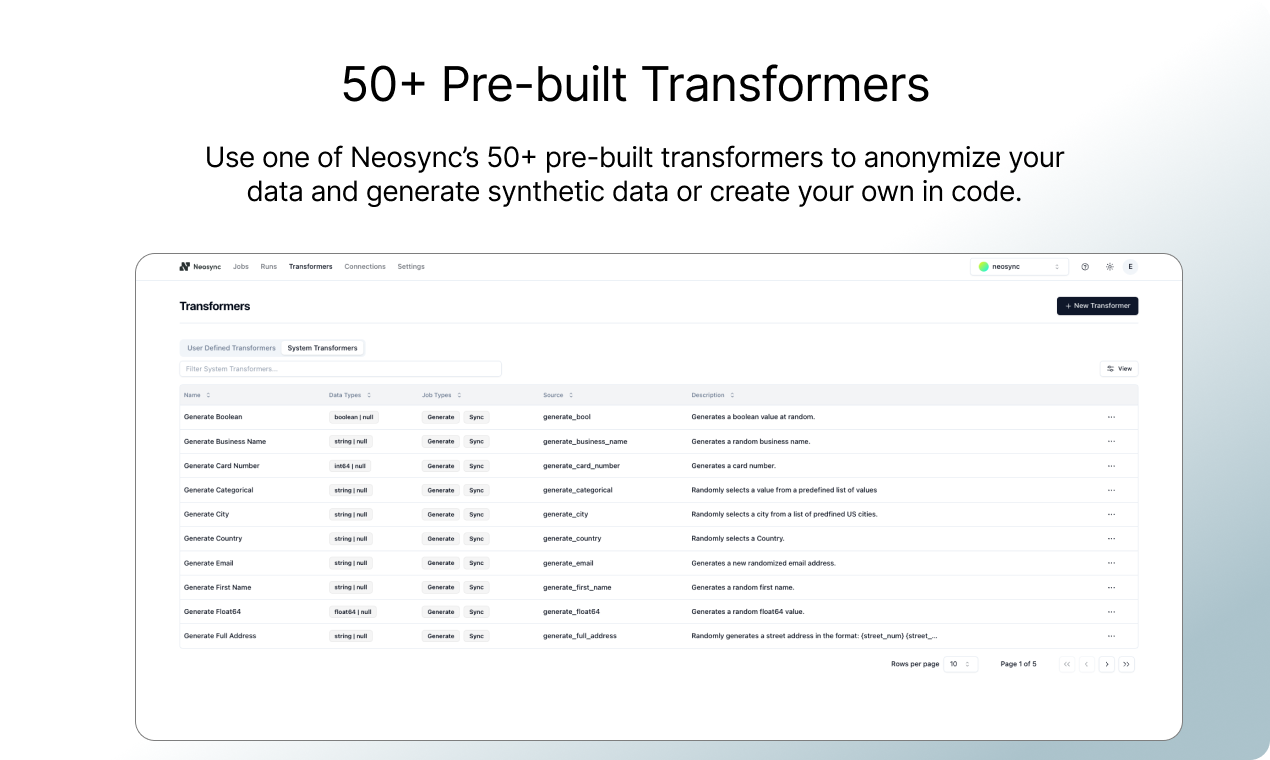Click source text generate_card_number
This screenshot has height=760, width=1270.
(x=582, y=466)
